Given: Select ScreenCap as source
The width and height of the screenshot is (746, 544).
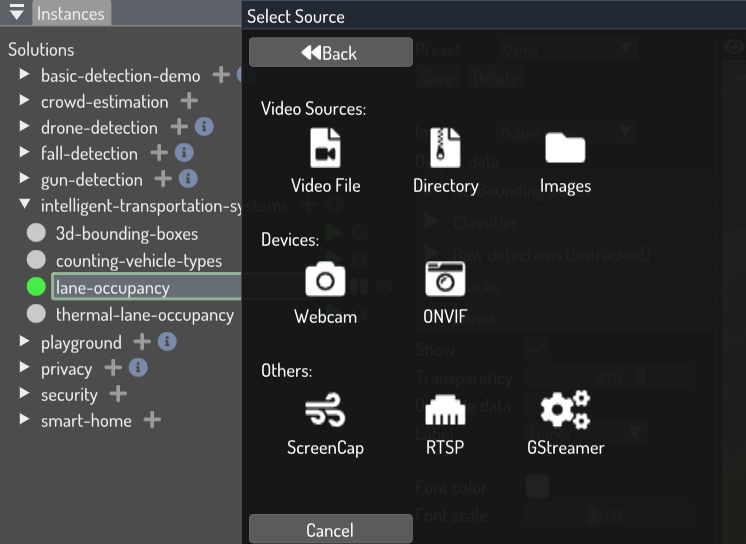Looking at the screenshot, I should click(x=325, y=424).
